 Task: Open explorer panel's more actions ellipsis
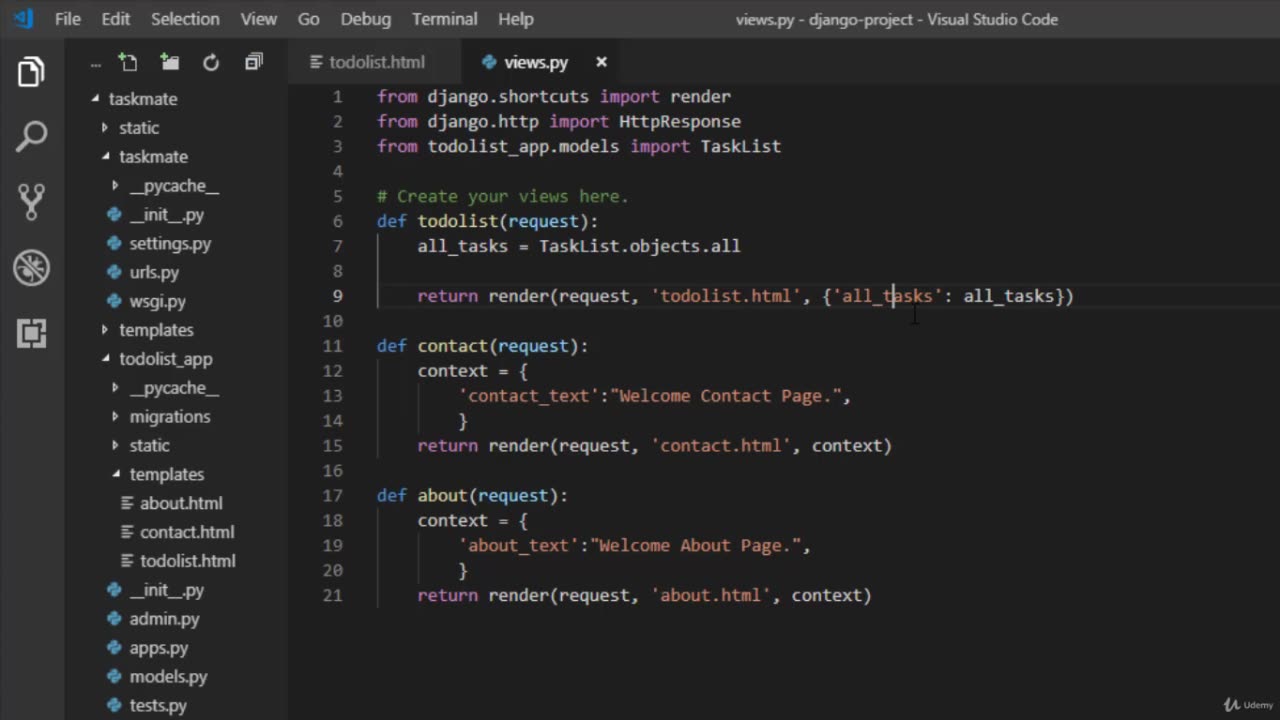pyautogui.click(x=95, y=63)
